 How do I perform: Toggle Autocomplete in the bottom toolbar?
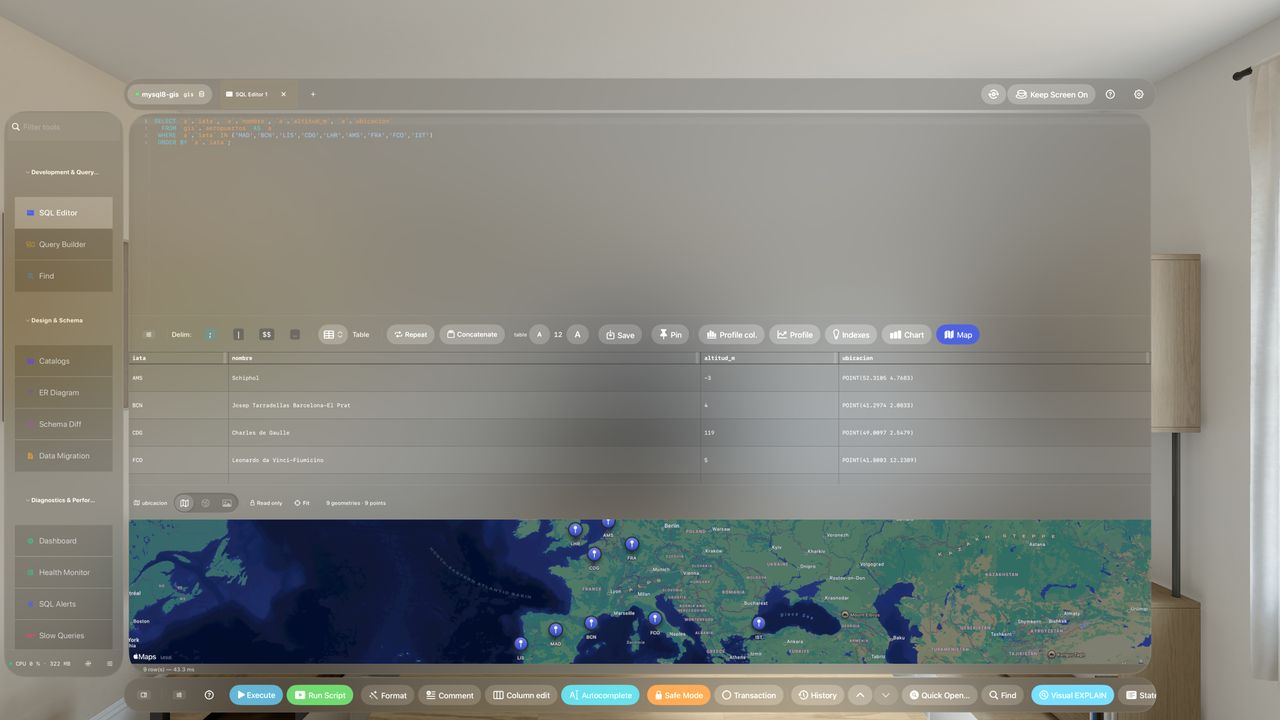click(600, 695)
